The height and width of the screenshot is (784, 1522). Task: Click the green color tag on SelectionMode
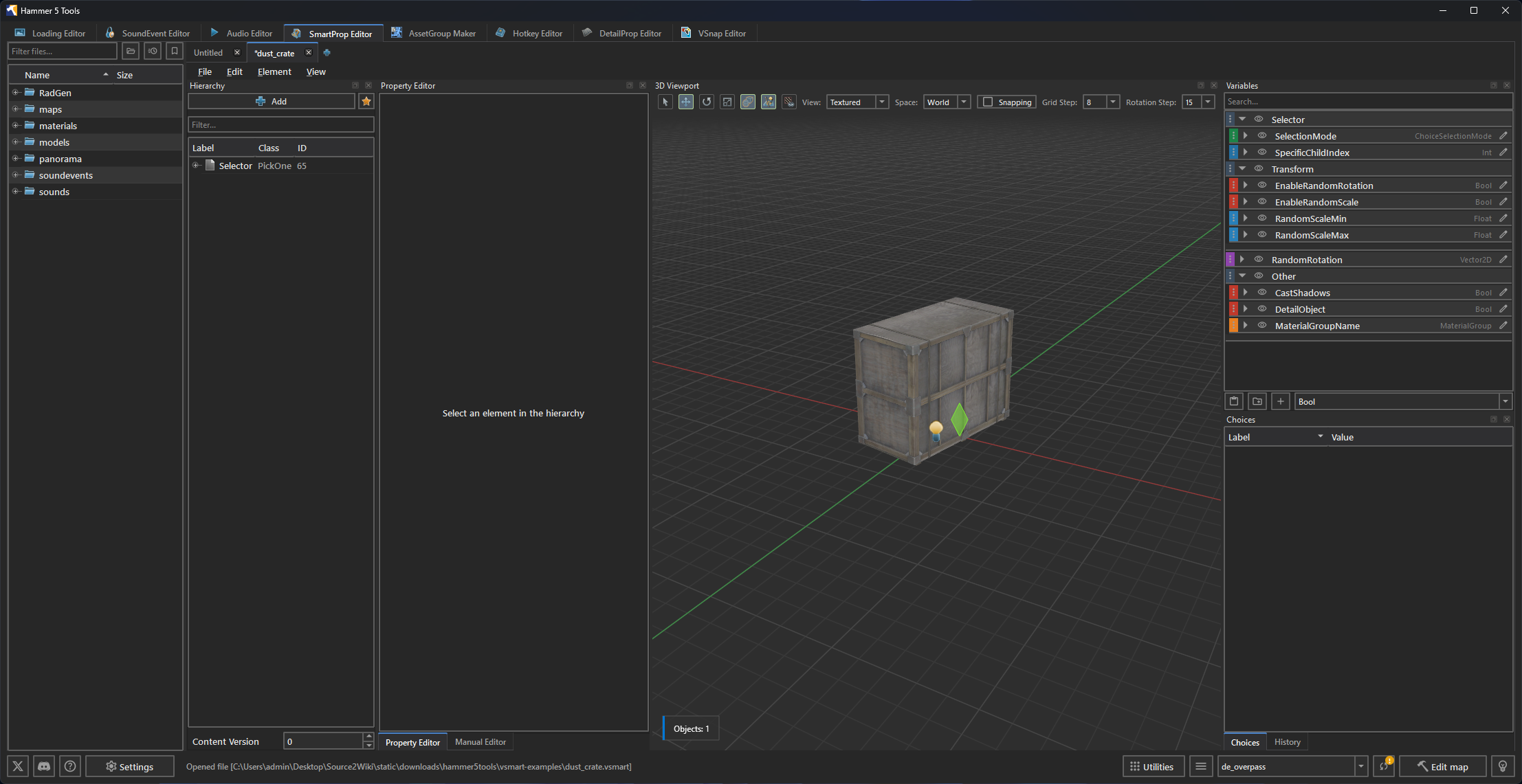tap(1233, 136)
